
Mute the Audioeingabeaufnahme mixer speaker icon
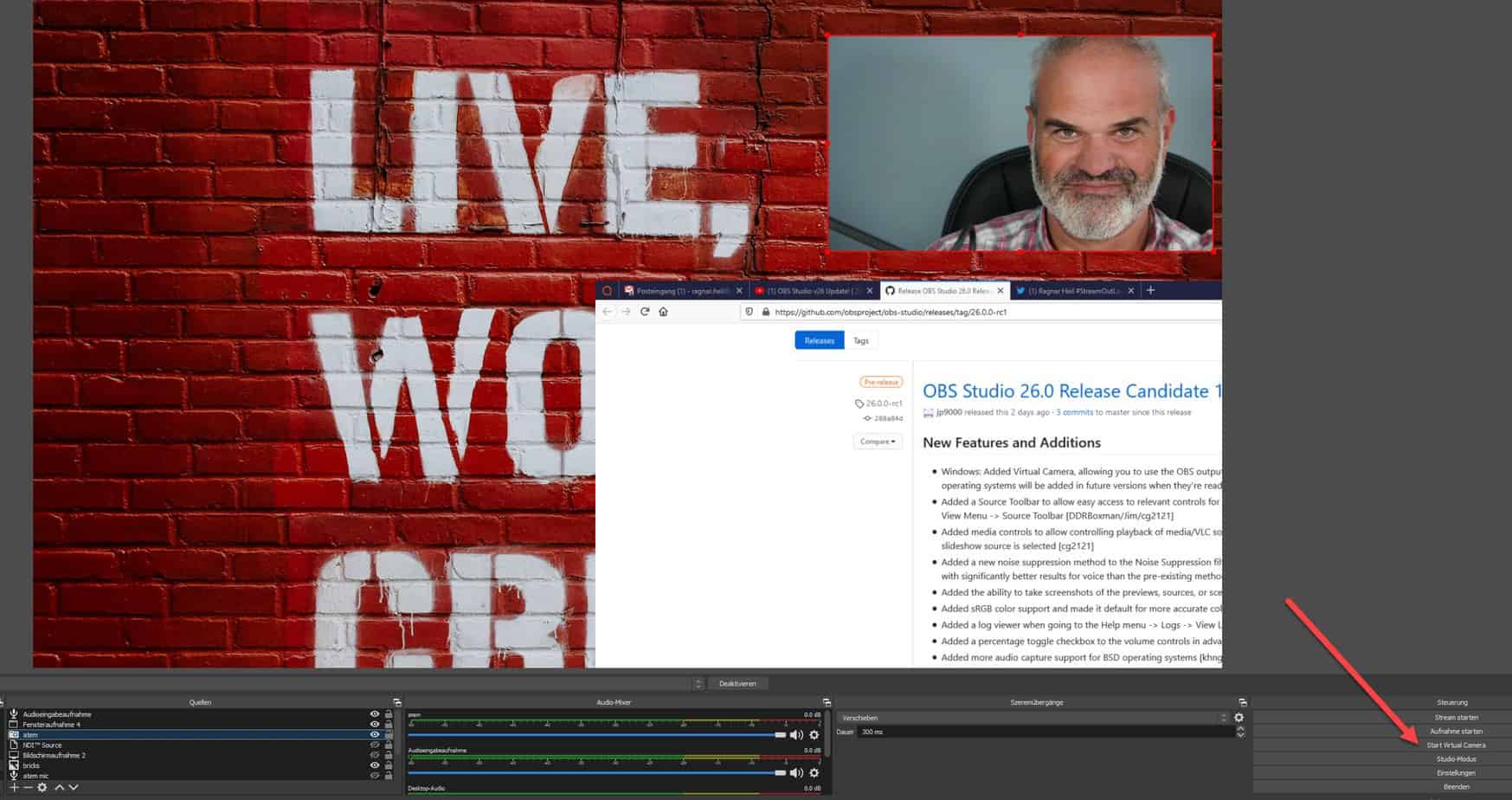pos(796,772)
